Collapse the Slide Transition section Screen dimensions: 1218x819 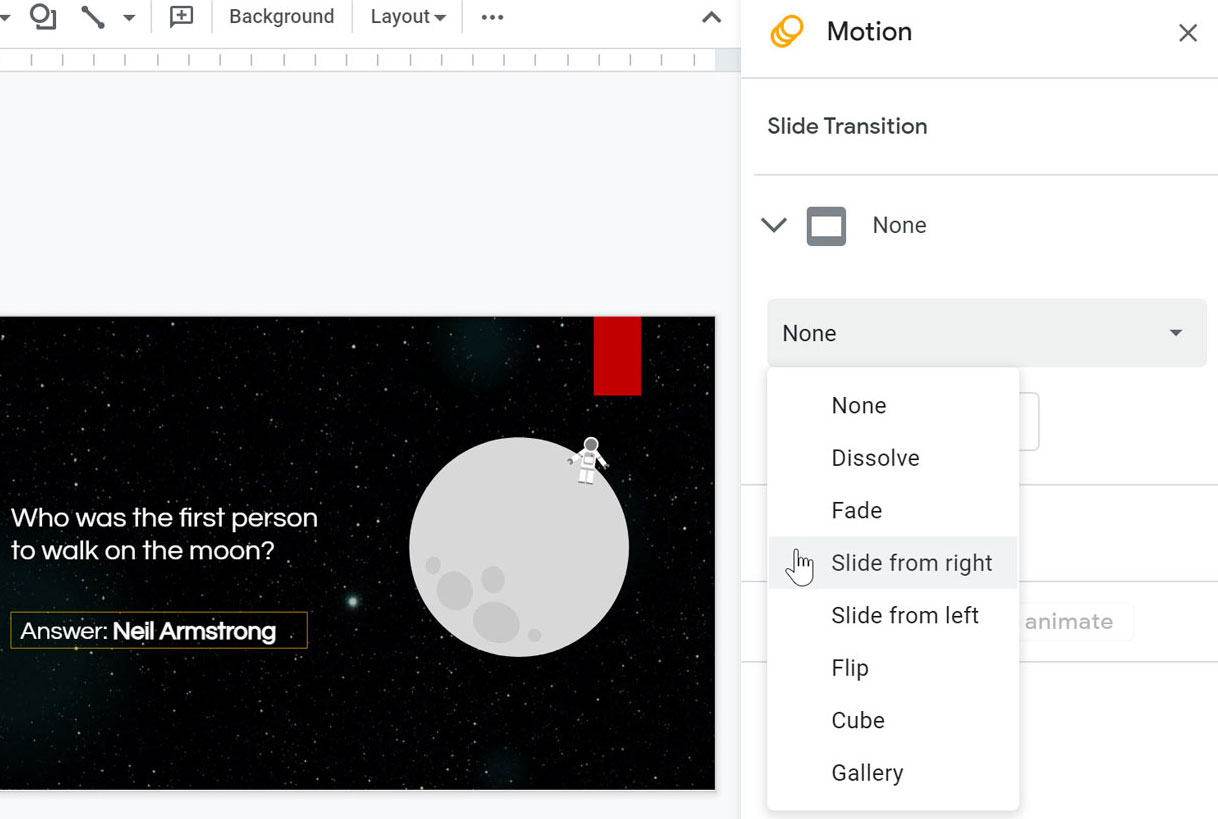tap(773, 225)
